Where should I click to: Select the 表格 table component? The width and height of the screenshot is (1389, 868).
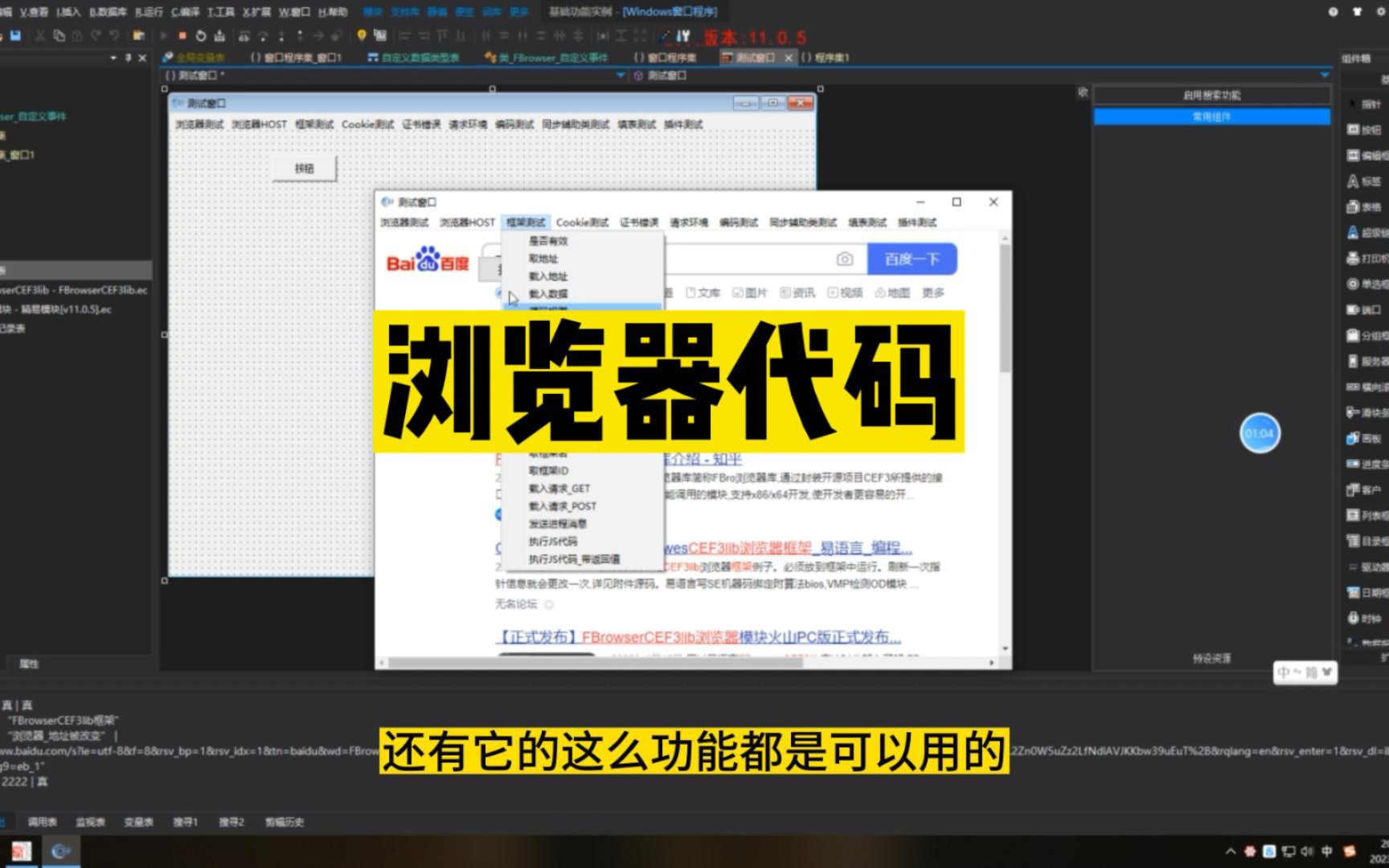tap(1364, 207)
